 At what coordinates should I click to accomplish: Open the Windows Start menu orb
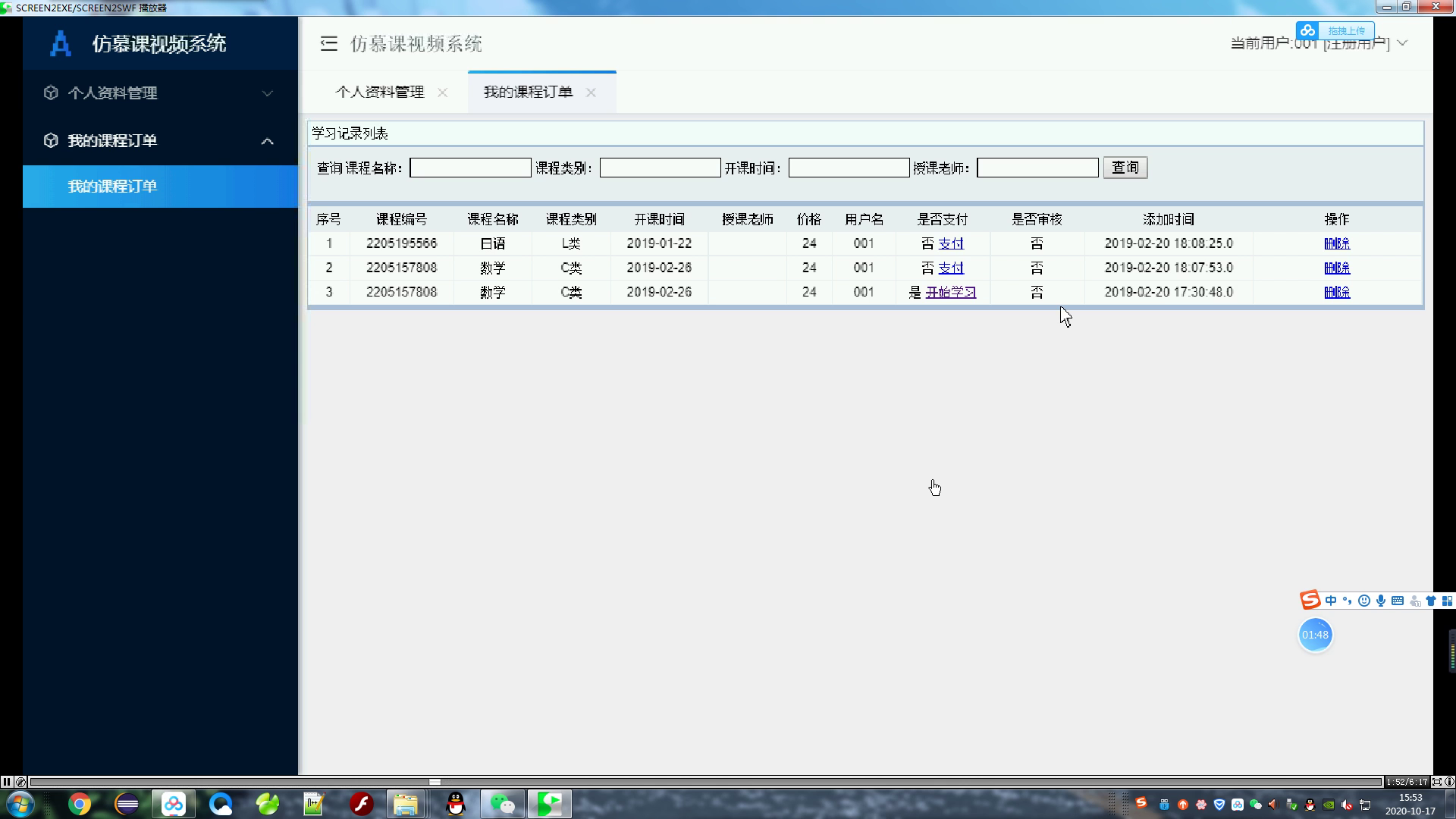click(x=20, y=804)
